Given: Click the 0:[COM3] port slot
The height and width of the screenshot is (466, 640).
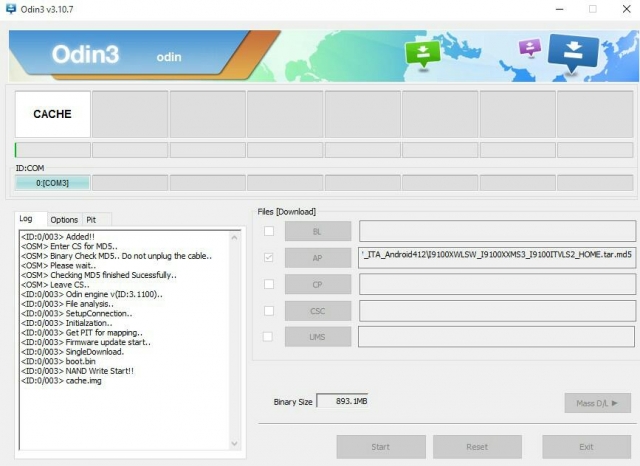Looking at the screenshot, I should pos(52,183).
